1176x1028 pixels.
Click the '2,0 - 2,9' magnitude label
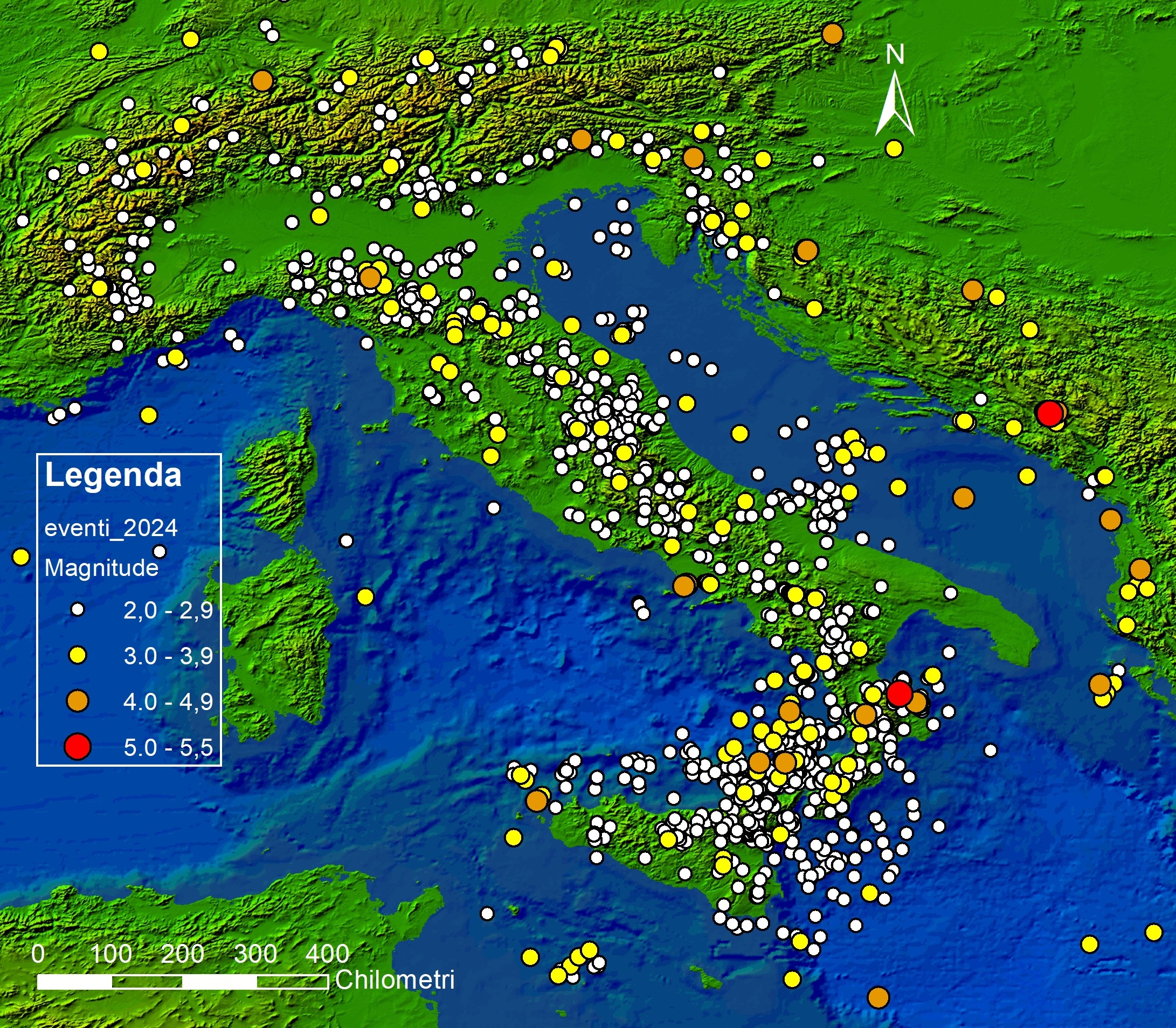pos(168,610)
